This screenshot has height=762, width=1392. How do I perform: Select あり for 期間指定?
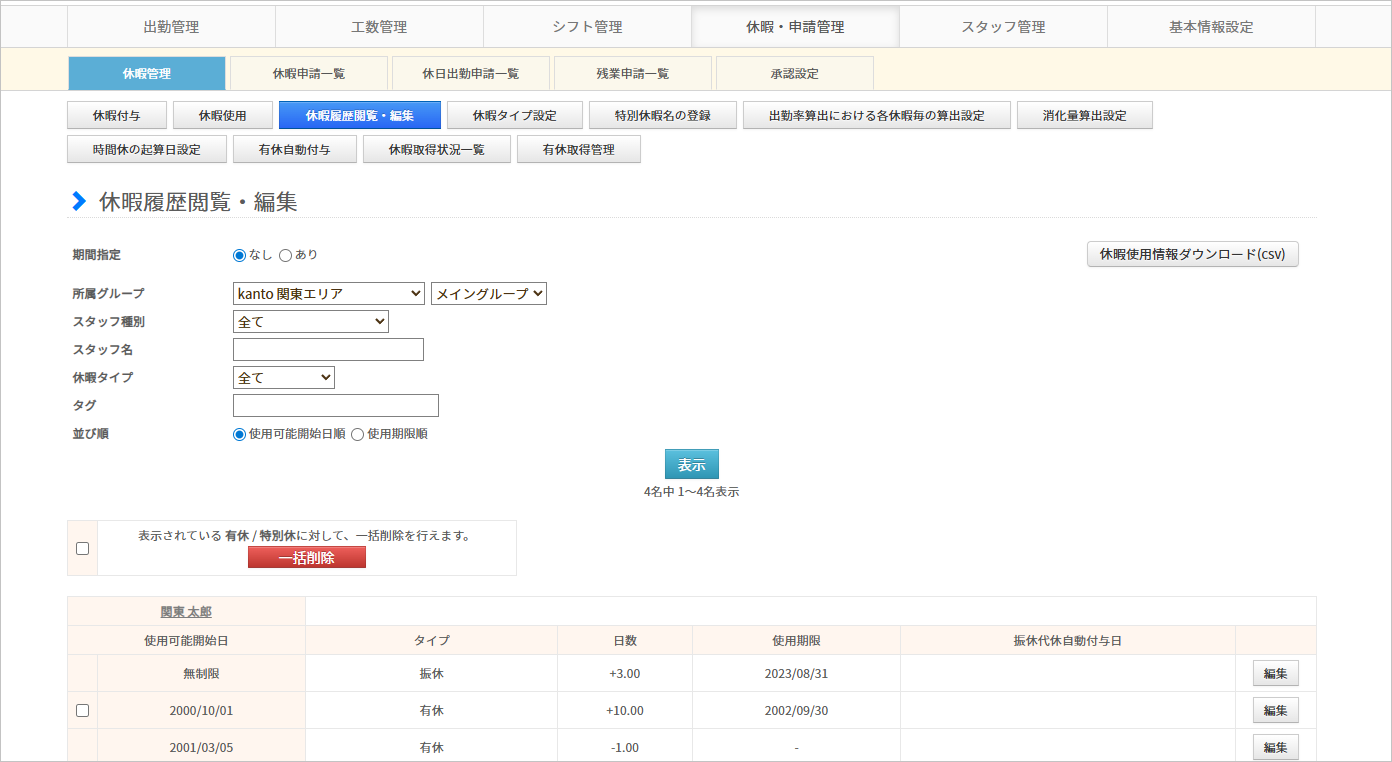[x=286, y=255]
